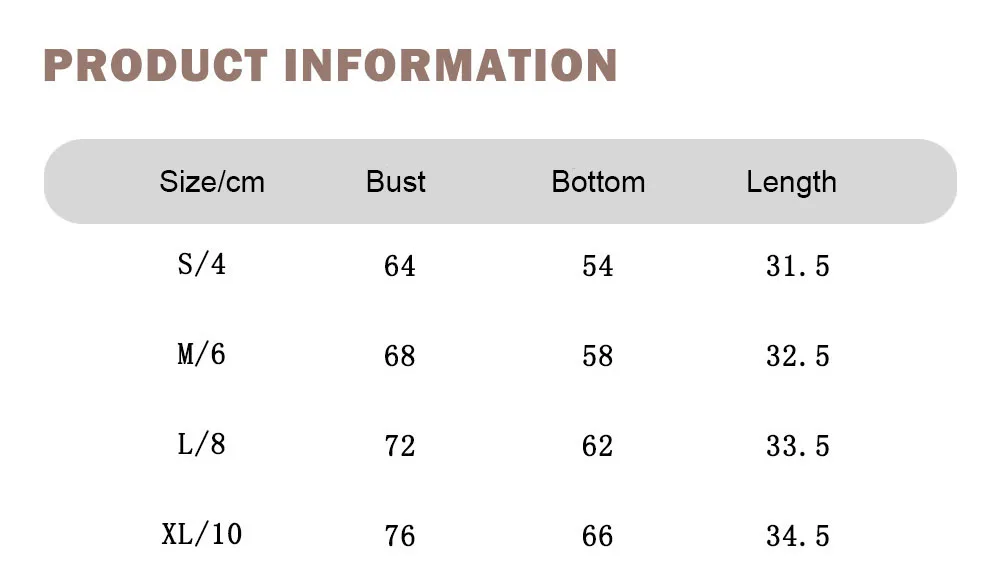Image resolution: width=1000 pixels, height=580 pixels.
Task: Click the Bust column header
Action: pyautogui.click(x=396, y=182)
